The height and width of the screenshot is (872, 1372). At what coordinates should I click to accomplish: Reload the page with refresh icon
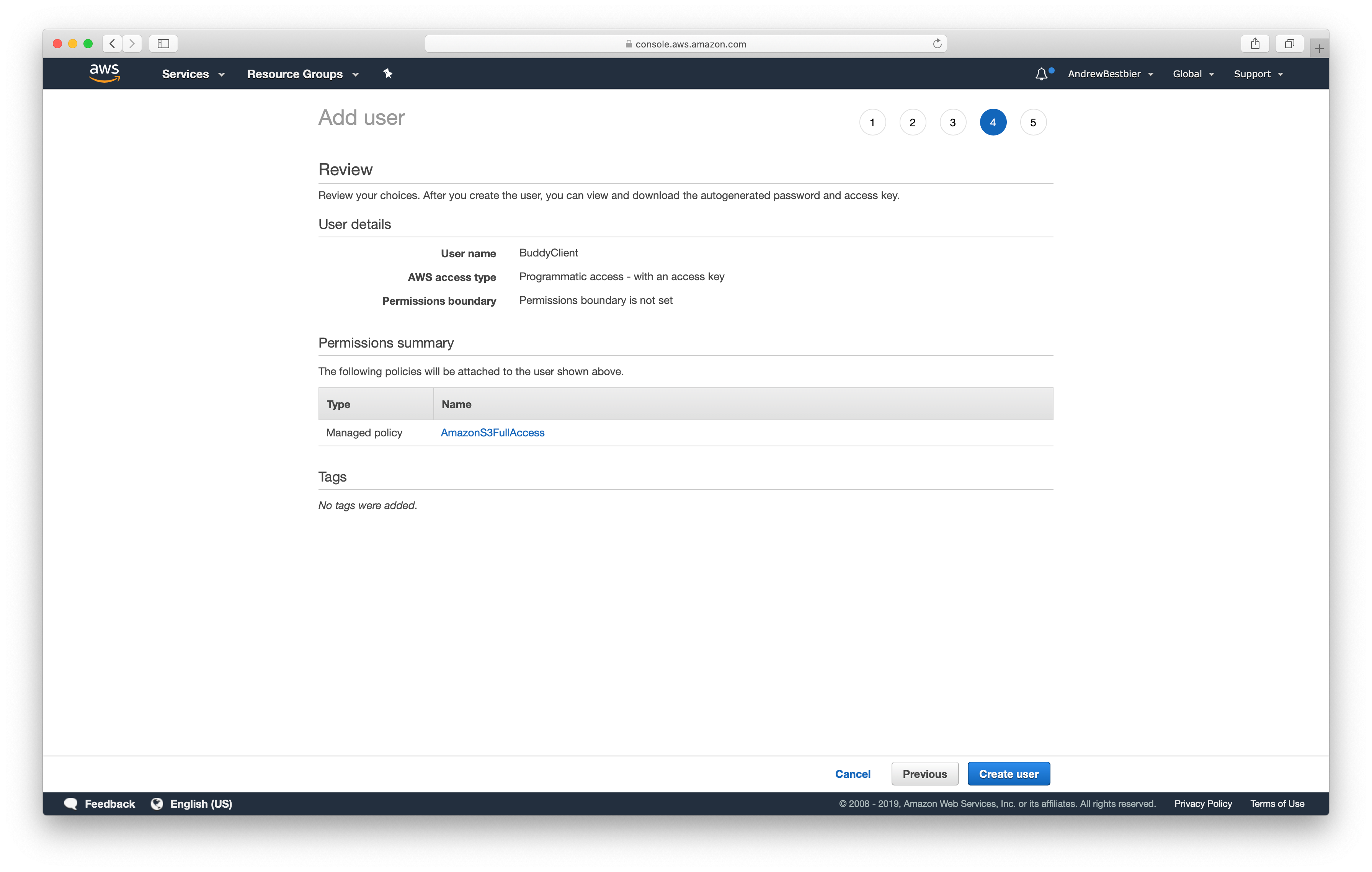[937, 44]
